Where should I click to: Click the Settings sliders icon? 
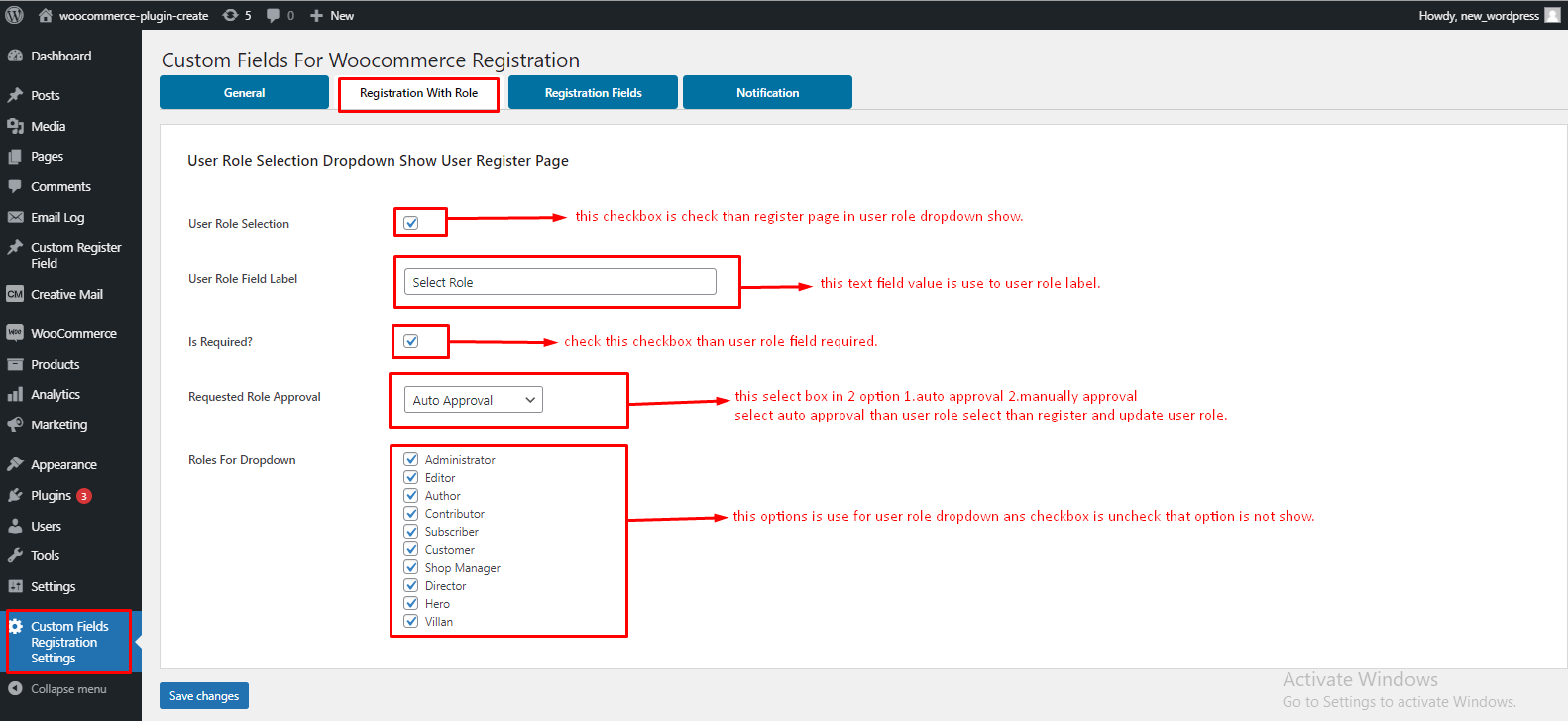[x=15, y=586]
